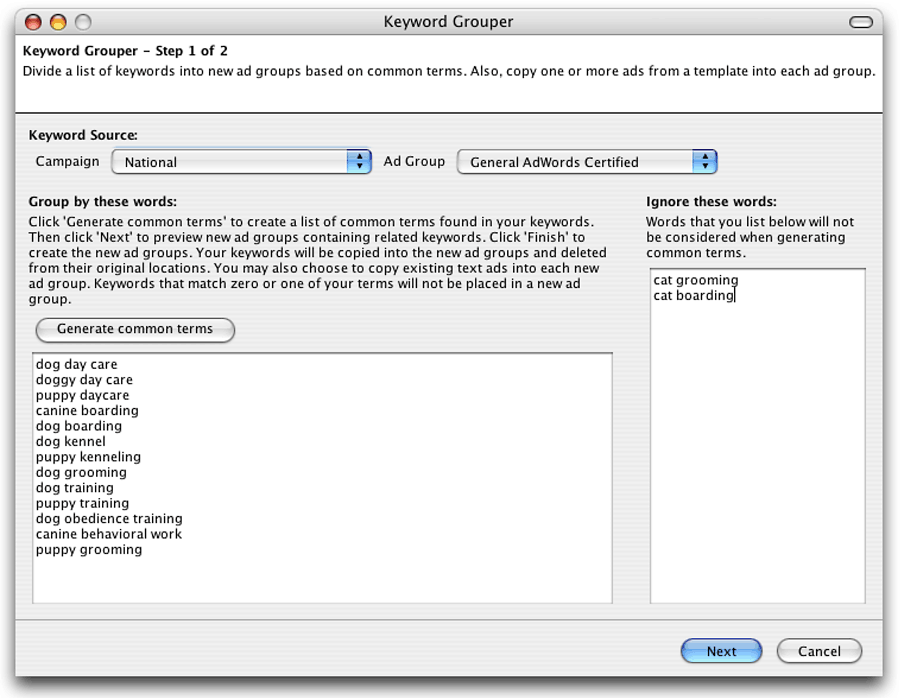Select the 'dog day care' term
The height and width of the screenshot is (698, 900).
(x=77, y=365)
